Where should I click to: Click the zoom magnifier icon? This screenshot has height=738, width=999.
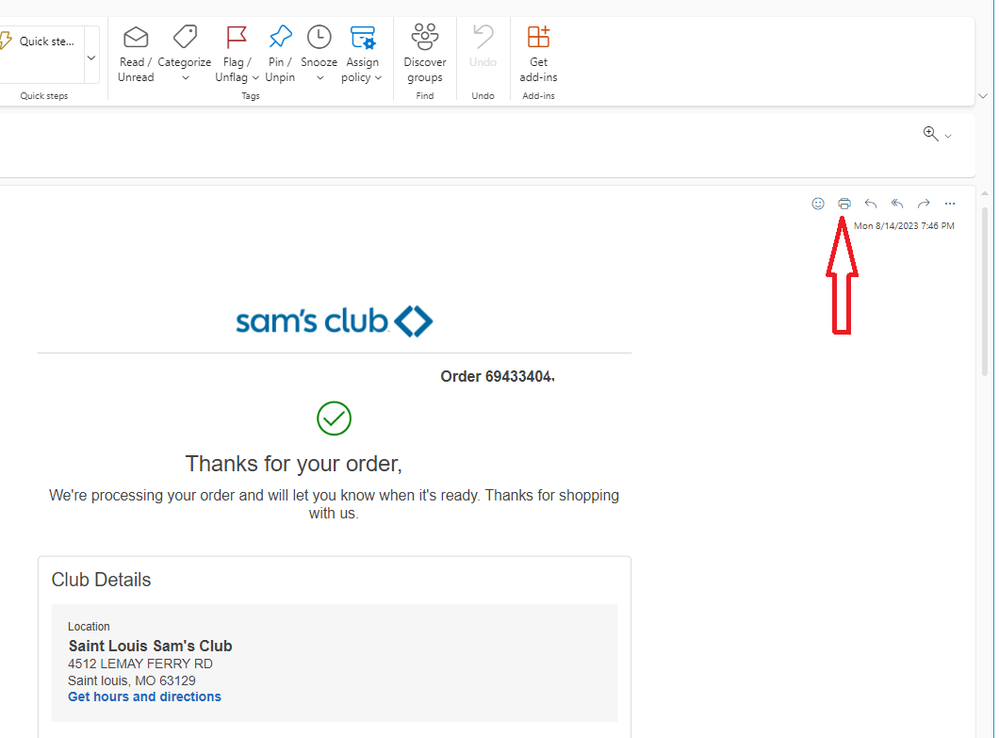pyautogui.click(x=930, y=134)
